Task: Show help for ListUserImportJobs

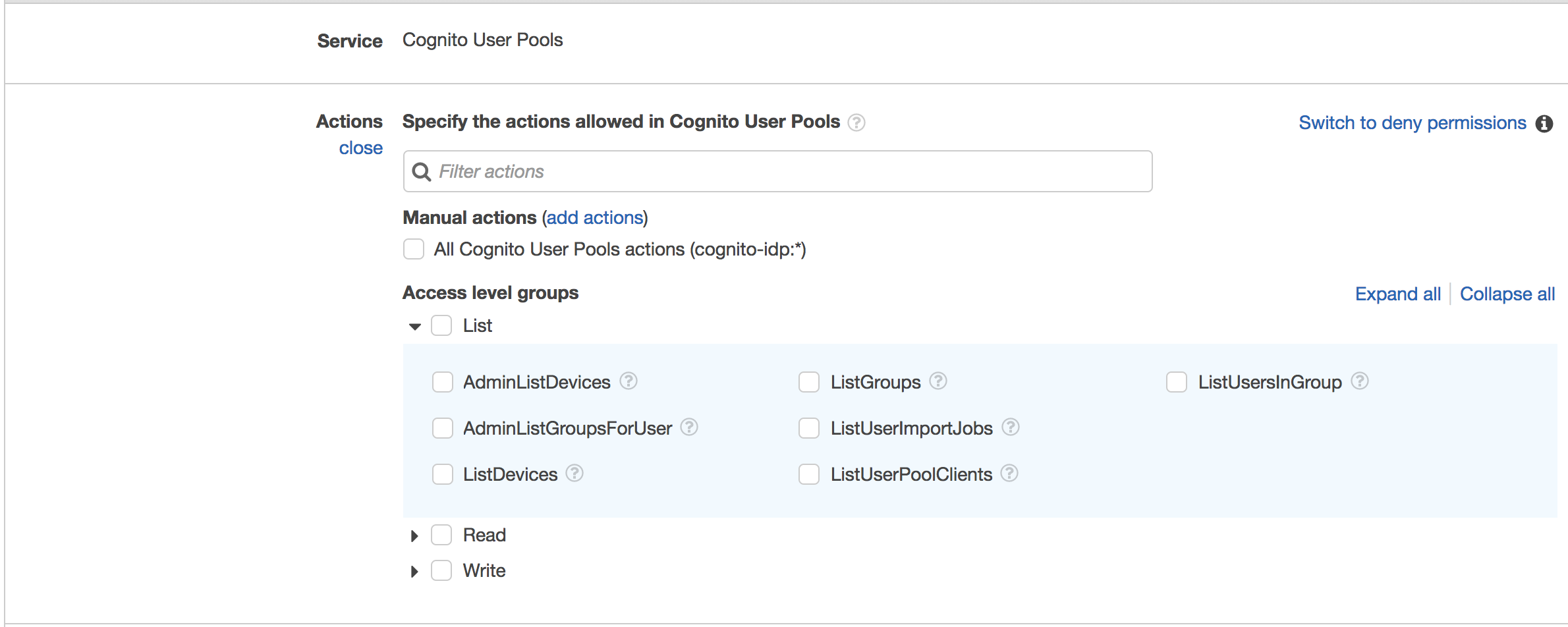Action: (x=1011, y=427)
